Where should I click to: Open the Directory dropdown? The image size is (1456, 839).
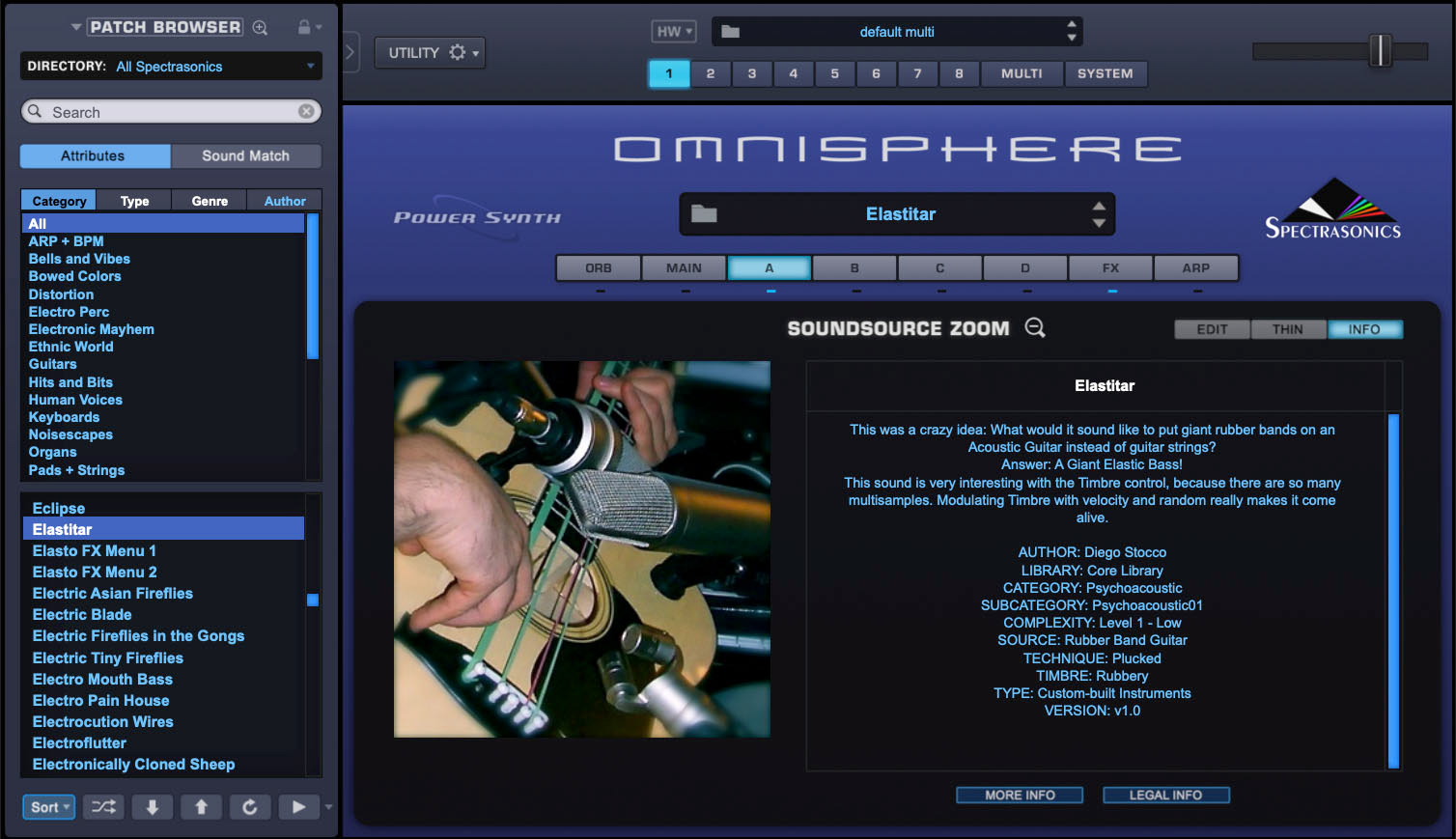tap(171, 67)
